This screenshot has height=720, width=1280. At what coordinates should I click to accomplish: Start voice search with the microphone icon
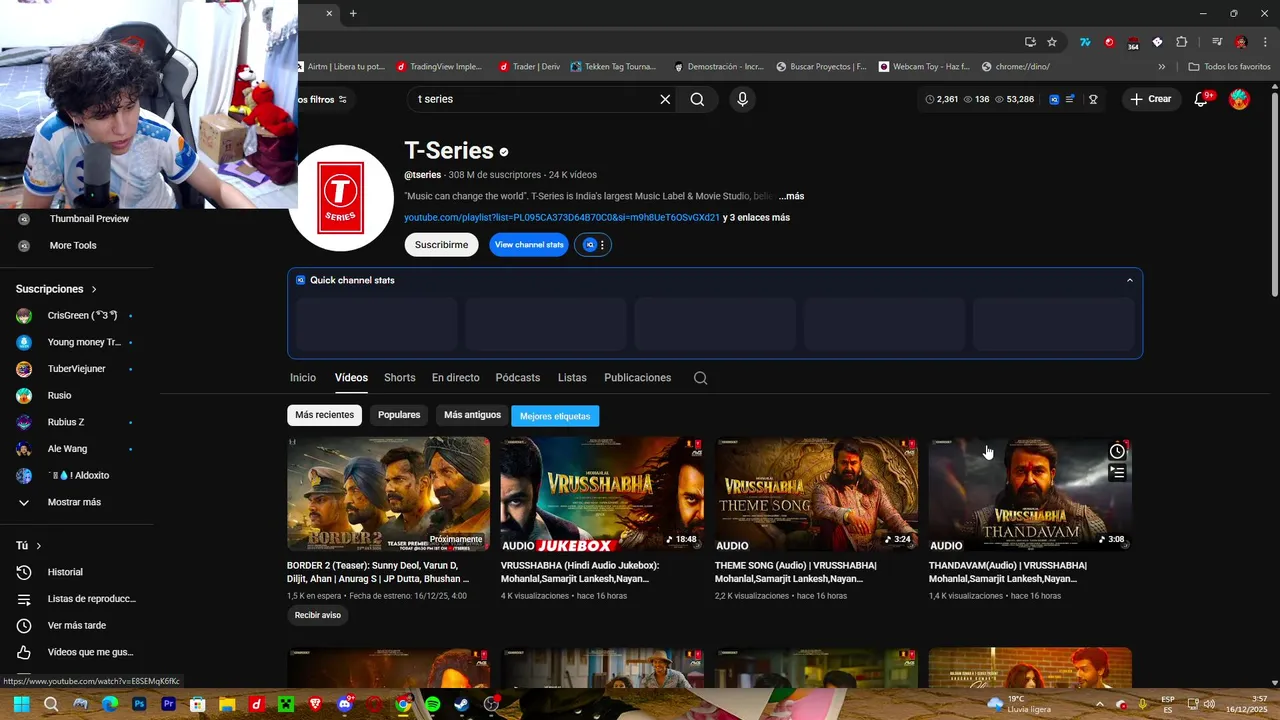[x=742, y=99]
